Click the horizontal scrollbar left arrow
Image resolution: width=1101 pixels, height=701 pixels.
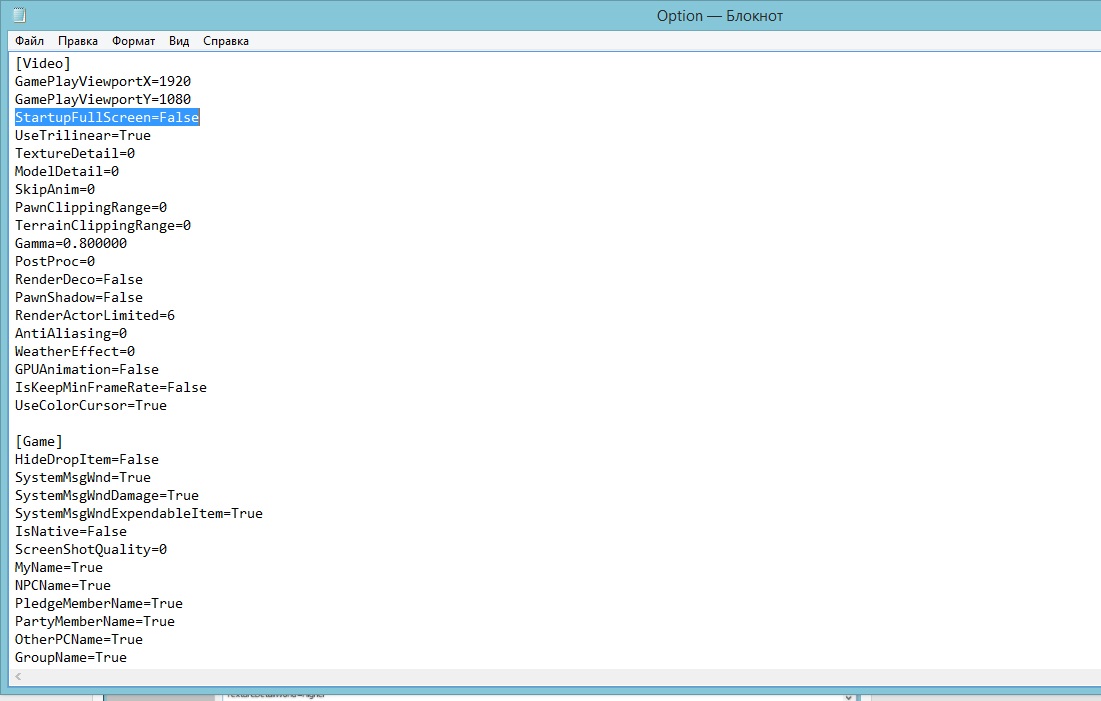(x=18, y=677)
